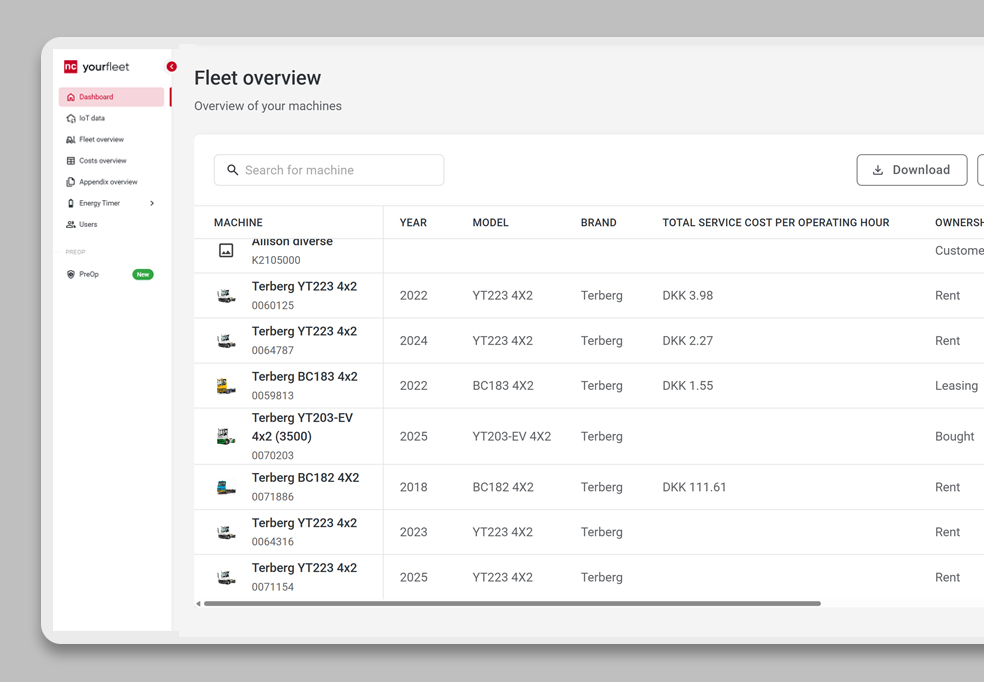Screen dimensions: 984x682
Task: Click the search magnifier icon
Action: coord(232,170)
